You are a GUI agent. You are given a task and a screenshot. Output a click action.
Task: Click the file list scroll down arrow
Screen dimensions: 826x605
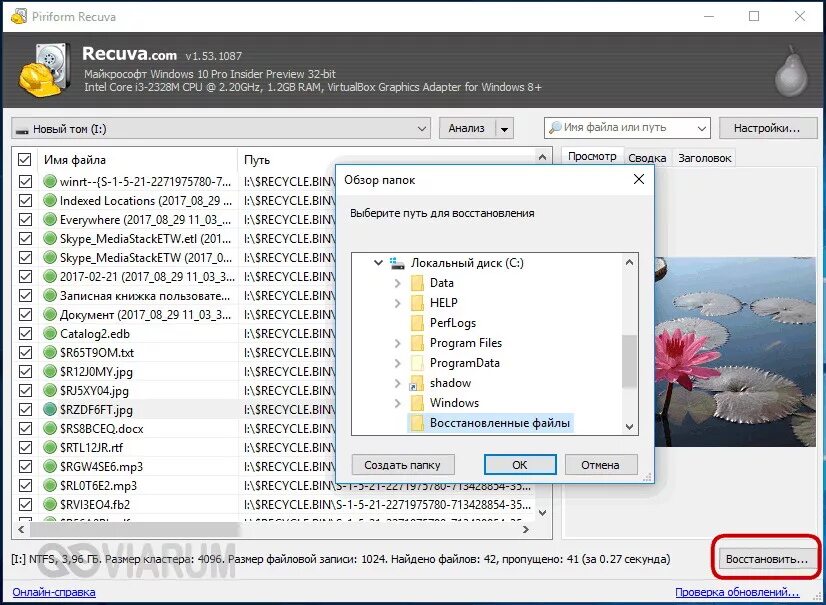tap(543, 512)
